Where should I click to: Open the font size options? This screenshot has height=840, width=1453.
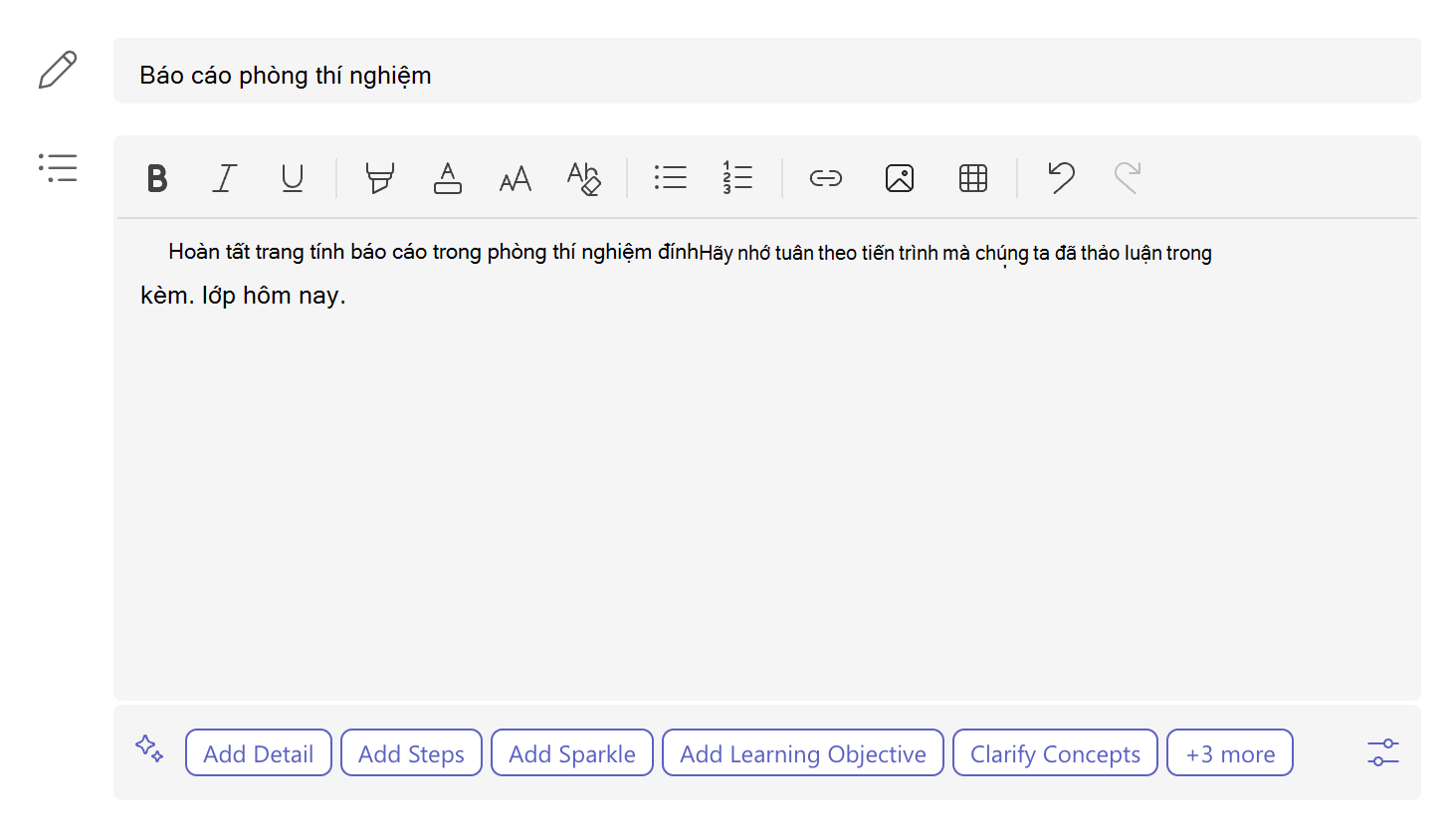pos(516,178)
